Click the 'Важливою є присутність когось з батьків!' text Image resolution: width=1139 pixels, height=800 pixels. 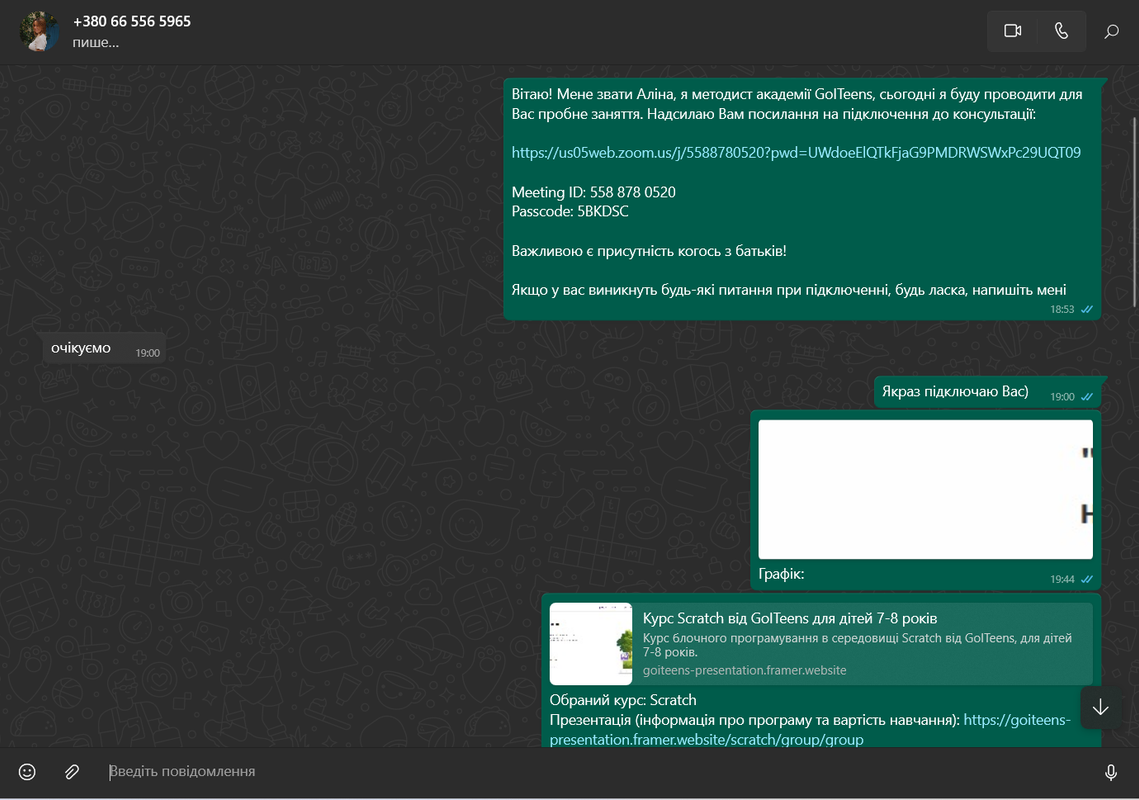(649, 251)
